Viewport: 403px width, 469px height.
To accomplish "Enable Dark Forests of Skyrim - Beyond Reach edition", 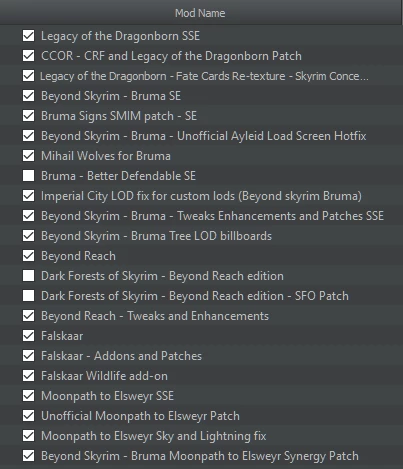I will pos(28,275).
